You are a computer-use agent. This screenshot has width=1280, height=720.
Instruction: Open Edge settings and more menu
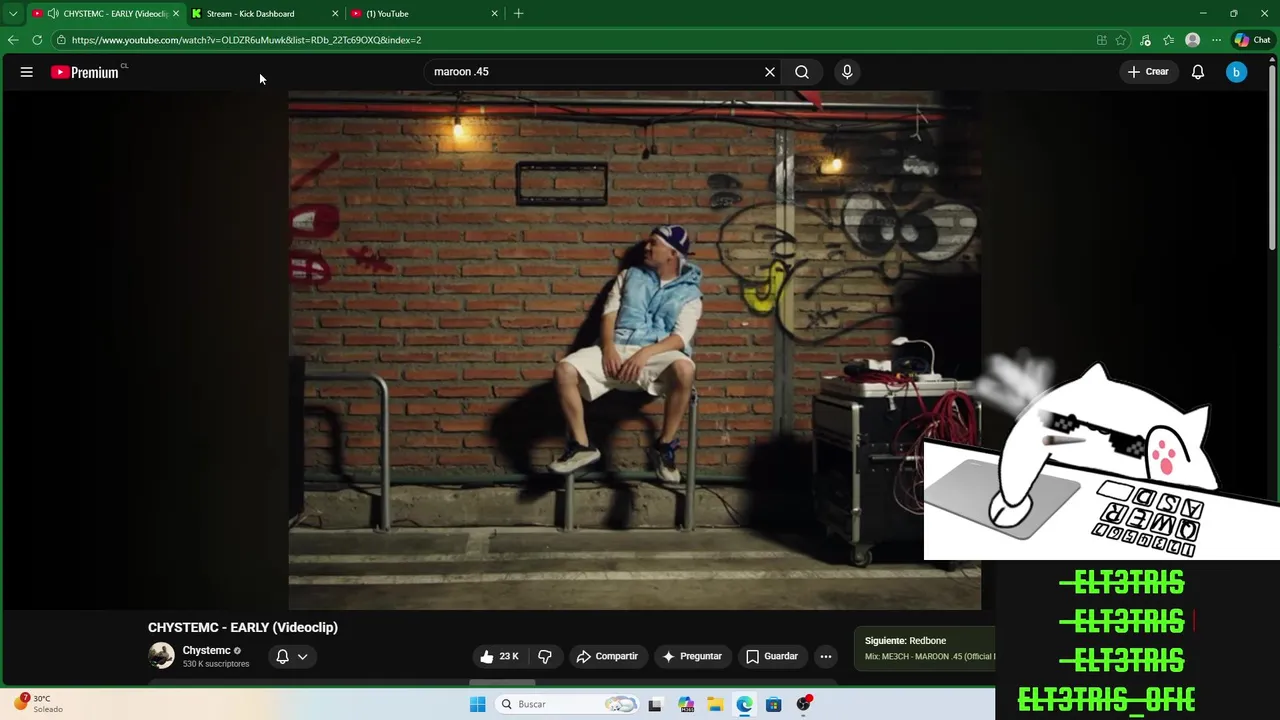click(1216, 40)
